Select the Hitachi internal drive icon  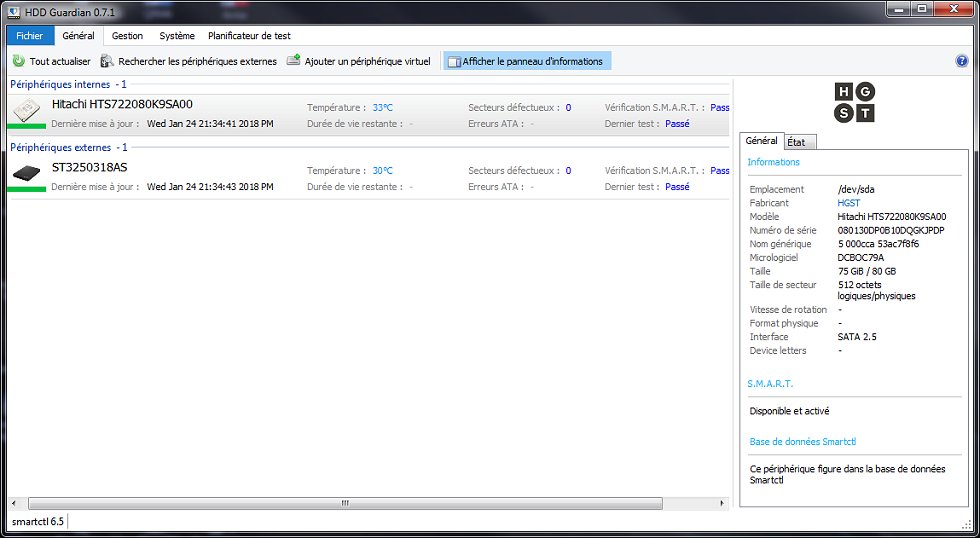(x=26, y=111)
